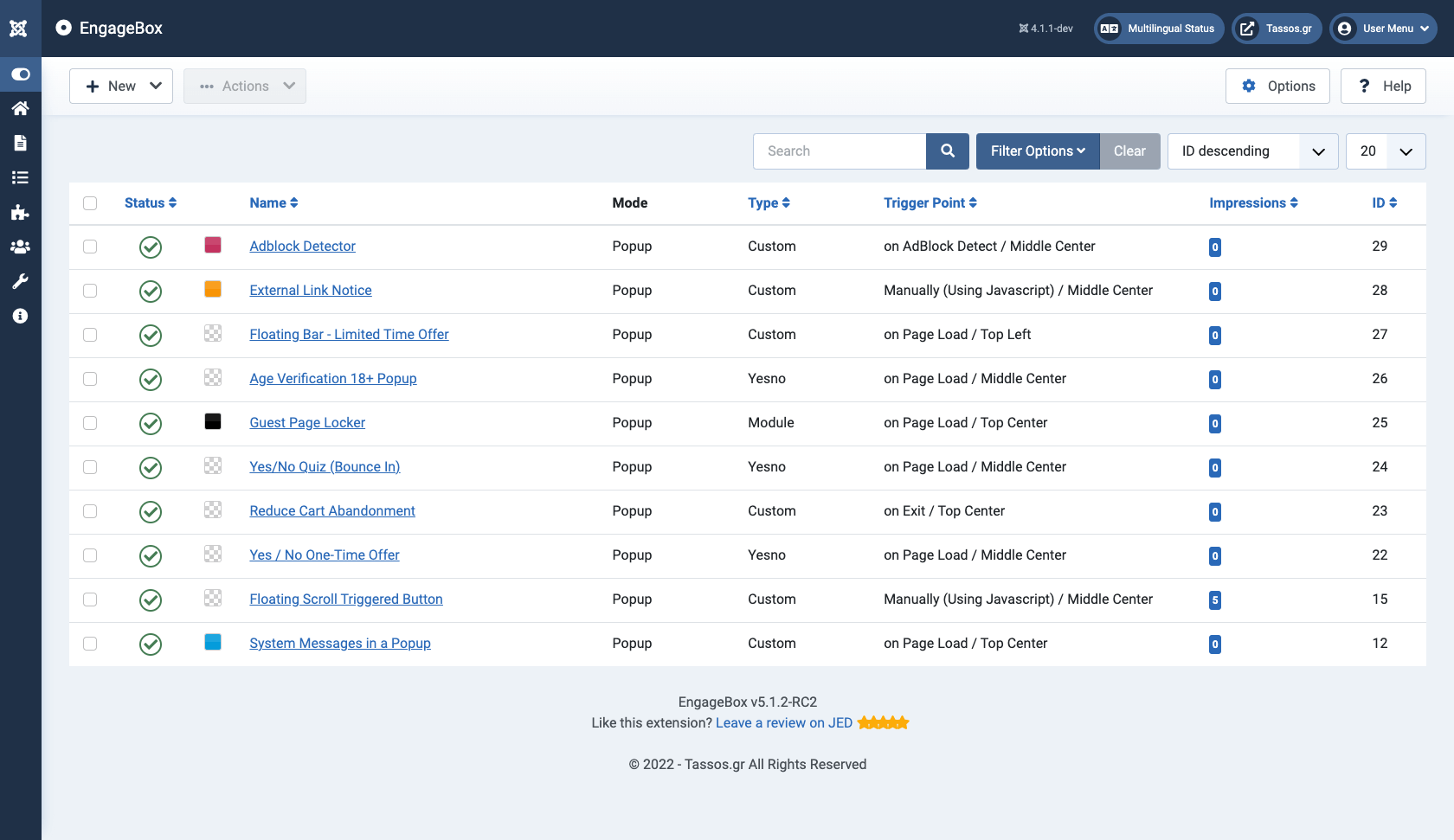Select the System Messages row checkbox
1454x840 pixels.
click(x=90, y=644)
